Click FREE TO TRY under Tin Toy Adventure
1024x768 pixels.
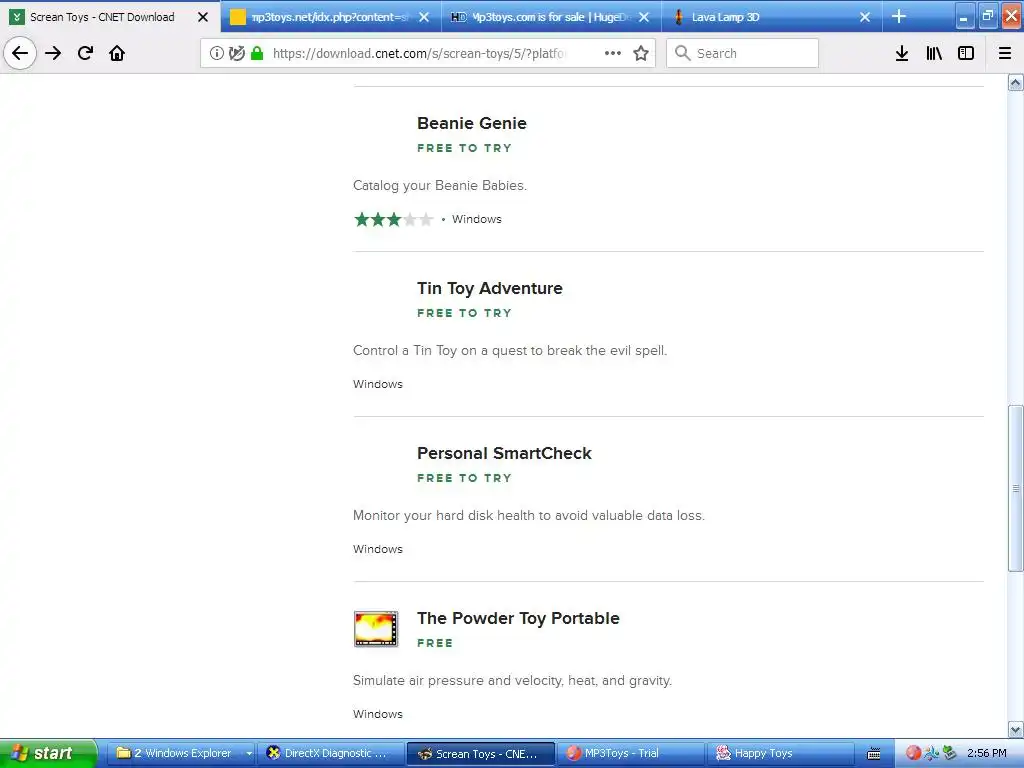[464, 313]
